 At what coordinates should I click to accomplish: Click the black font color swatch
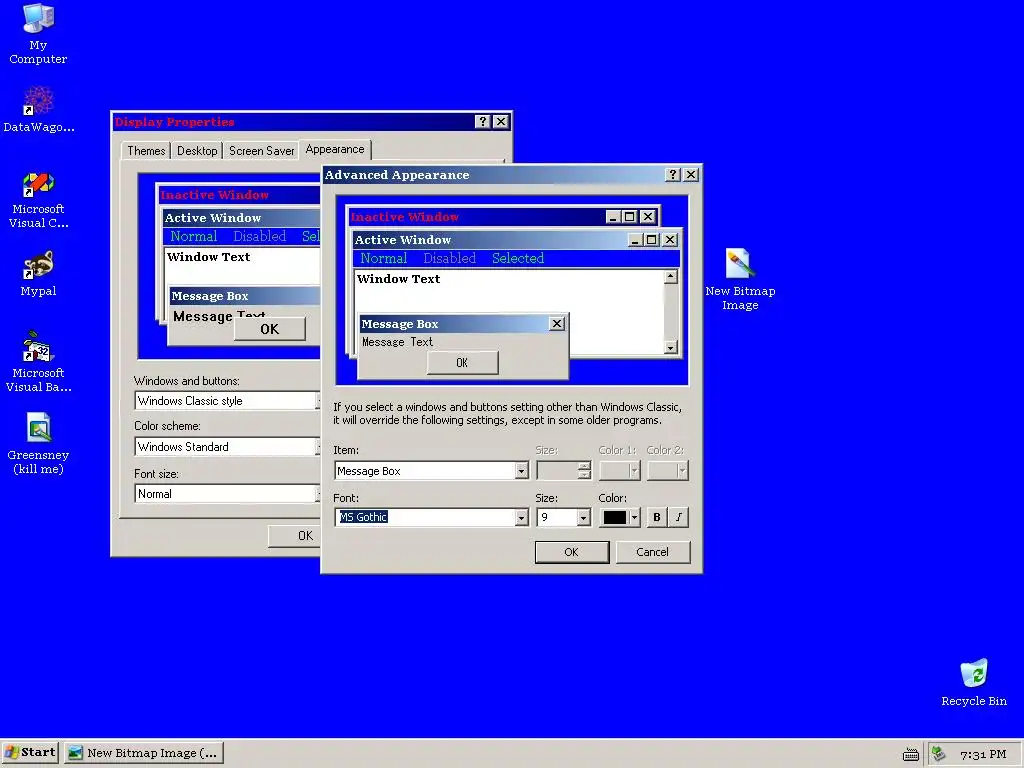tap(615, 517)
